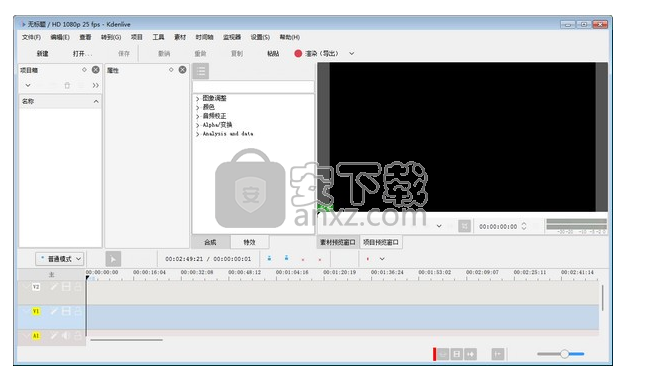
Task: Open the 编辑(E) menu
Action: click(60, 37)
